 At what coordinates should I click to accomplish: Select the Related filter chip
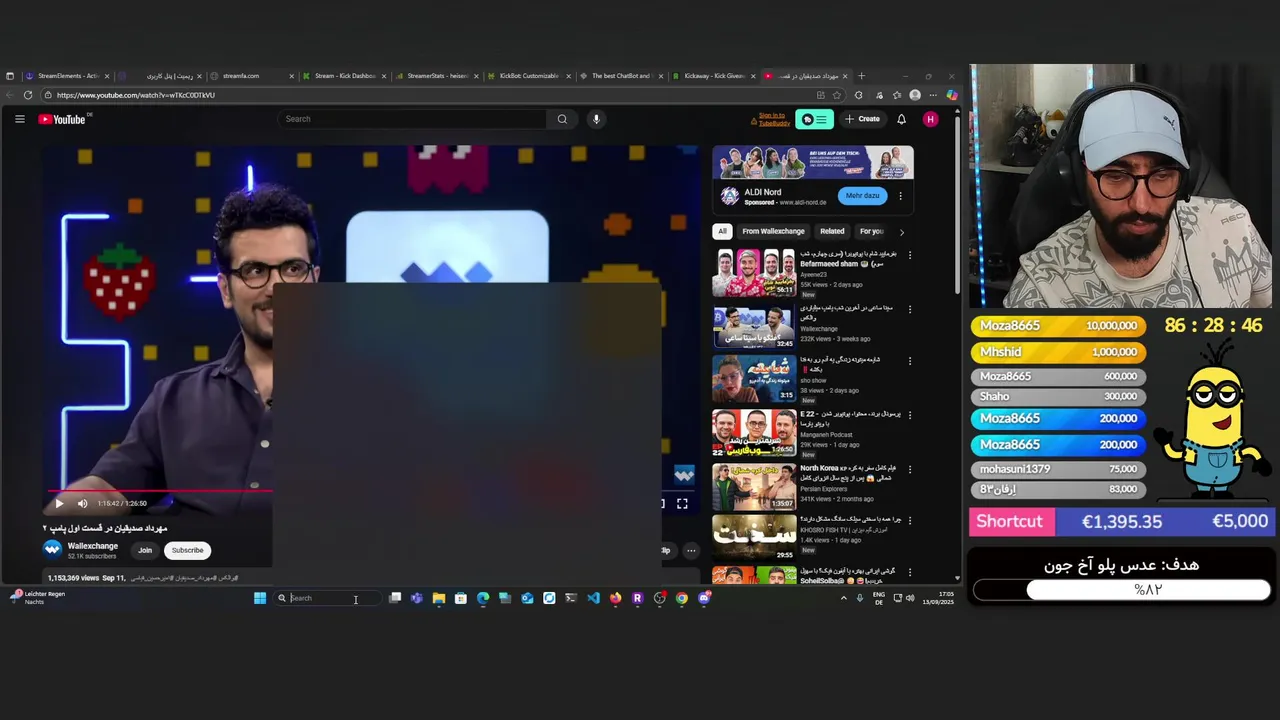[832, 231]
